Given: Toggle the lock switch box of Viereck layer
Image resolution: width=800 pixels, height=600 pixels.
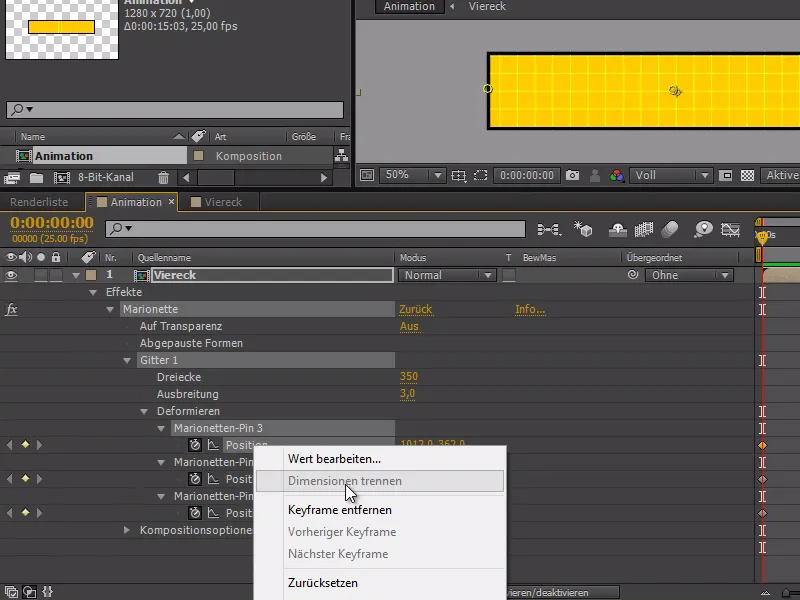Looking at the screenshot, I should pos(56,276).
